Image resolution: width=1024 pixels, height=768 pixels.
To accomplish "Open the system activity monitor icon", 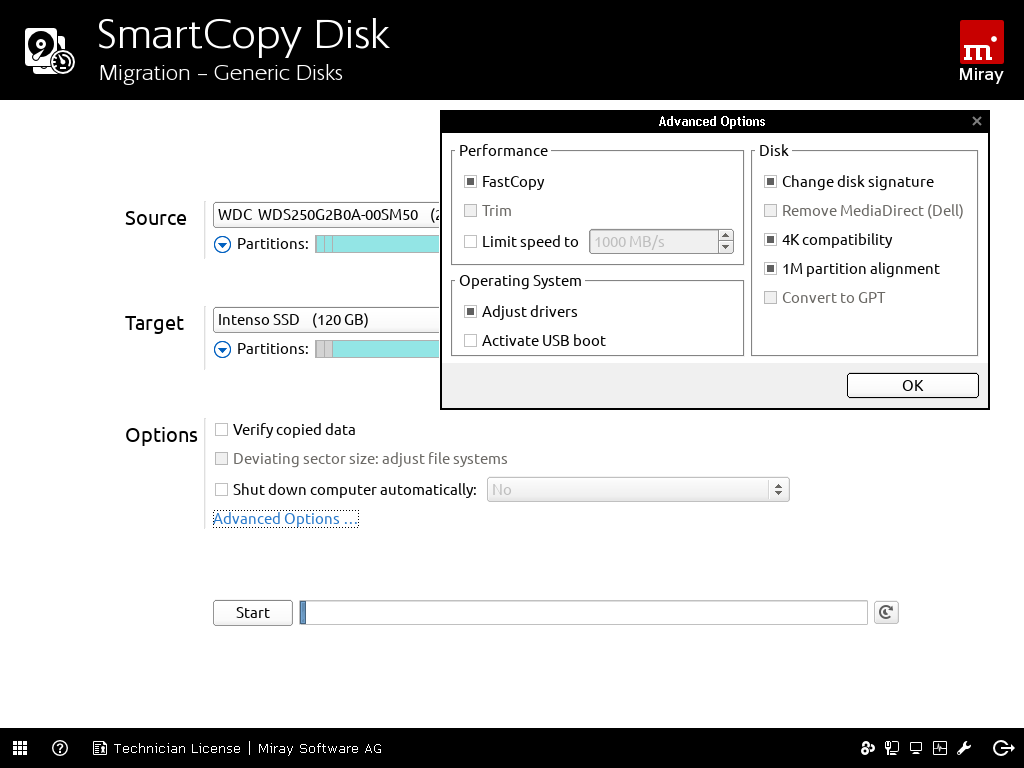I will [940, 748].
